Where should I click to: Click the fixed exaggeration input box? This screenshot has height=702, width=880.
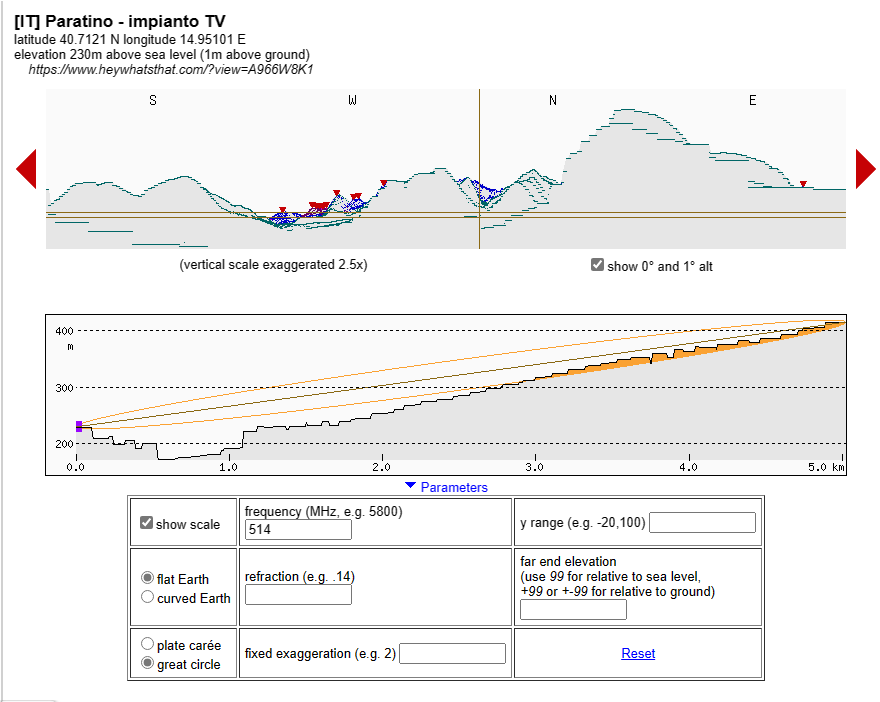(x=452, y=654)
